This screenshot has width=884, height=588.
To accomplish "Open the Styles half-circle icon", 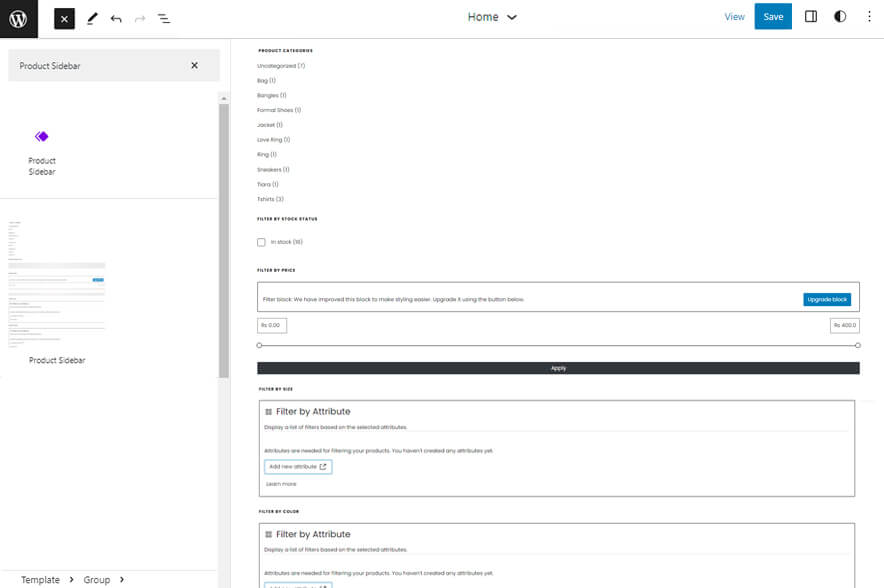I will pyautogui.click(x=840, y=16).
